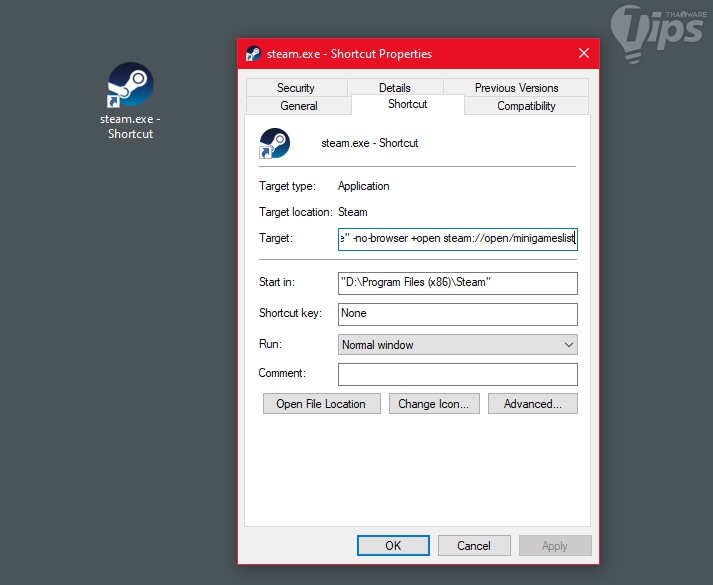713x585 pixels.
Task: Click the Steam icon in the dialog title bar
Action: (x=253, y=54)
